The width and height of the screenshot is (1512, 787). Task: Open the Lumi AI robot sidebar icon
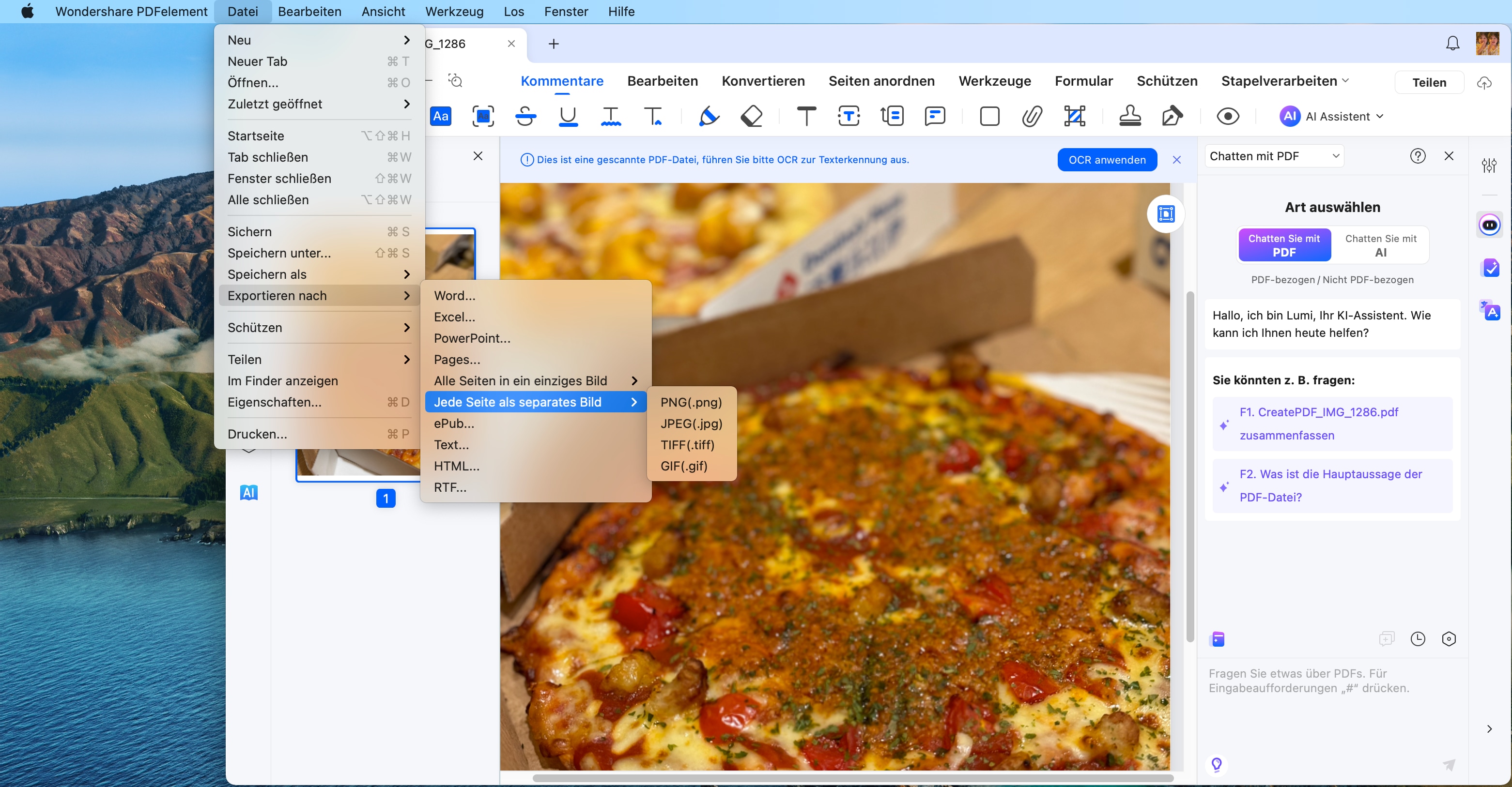1490,225
